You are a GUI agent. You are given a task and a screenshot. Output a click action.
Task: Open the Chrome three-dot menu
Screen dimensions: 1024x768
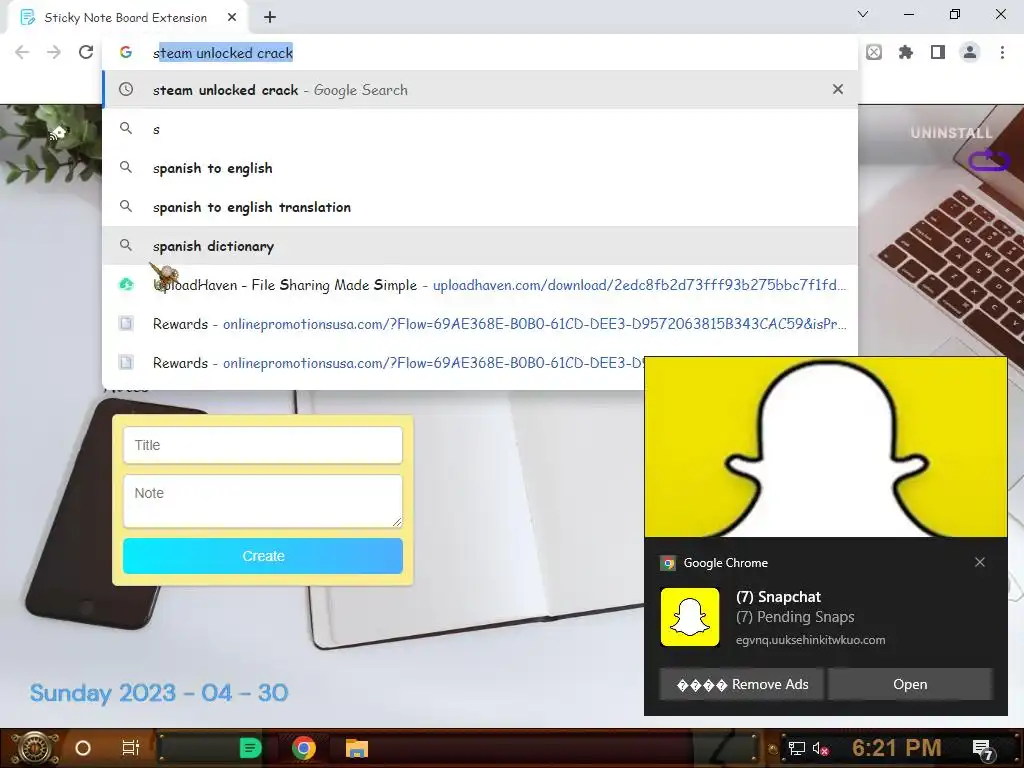(x=1002, y=52)
